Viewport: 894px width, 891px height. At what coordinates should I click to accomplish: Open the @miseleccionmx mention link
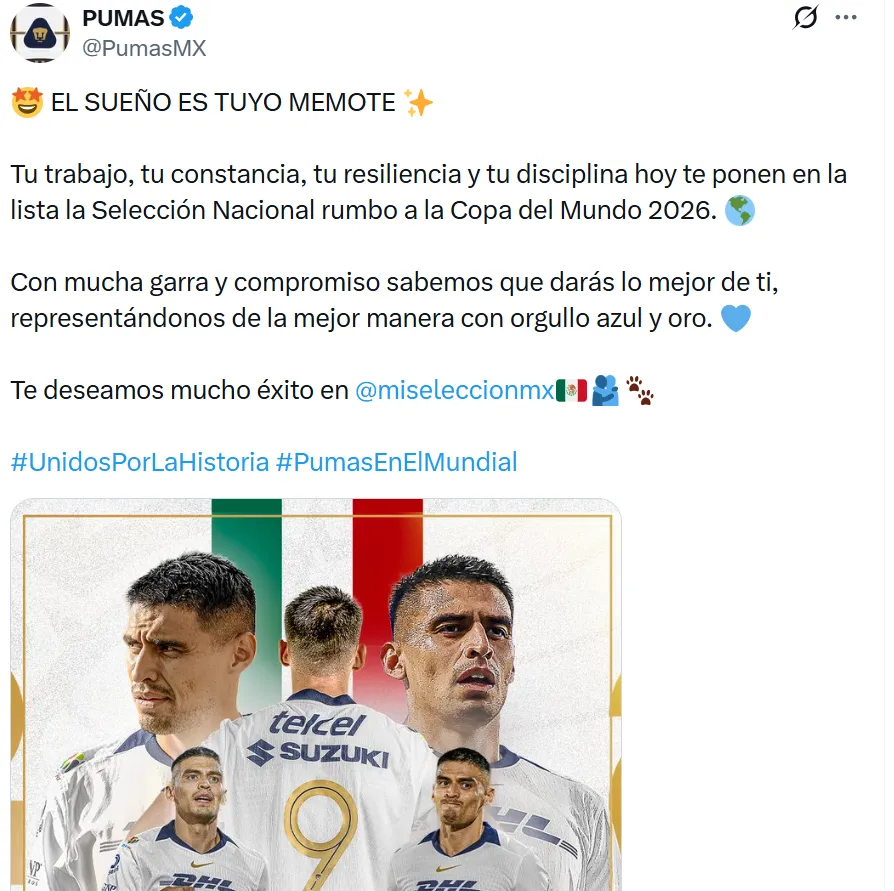tap(454, 390)
